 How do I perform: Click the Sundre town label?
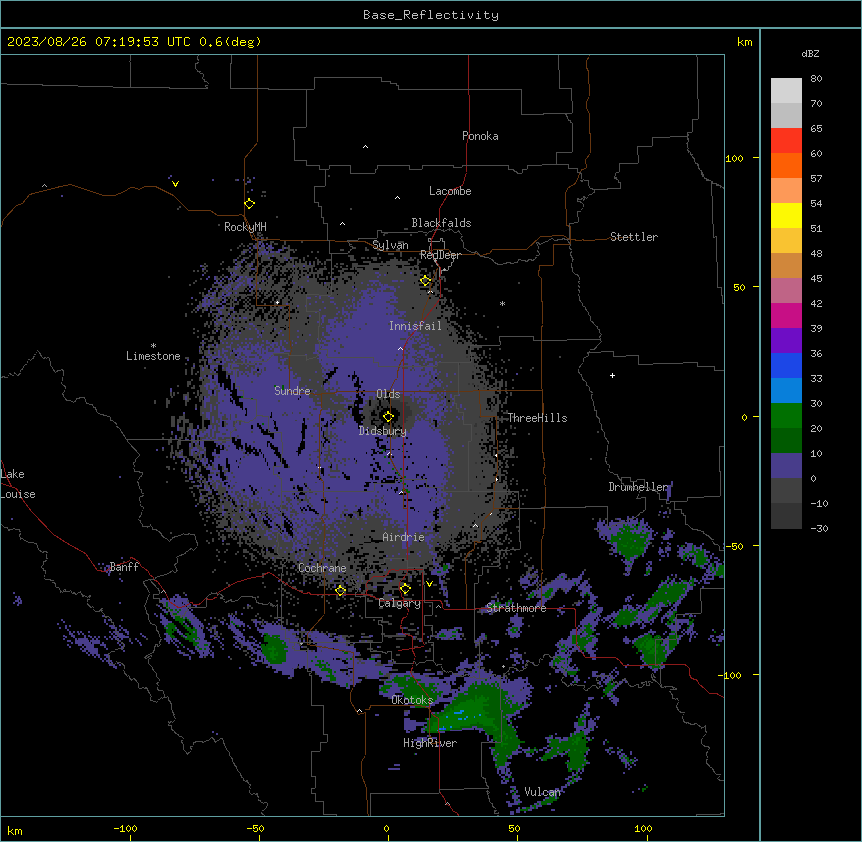292,391
